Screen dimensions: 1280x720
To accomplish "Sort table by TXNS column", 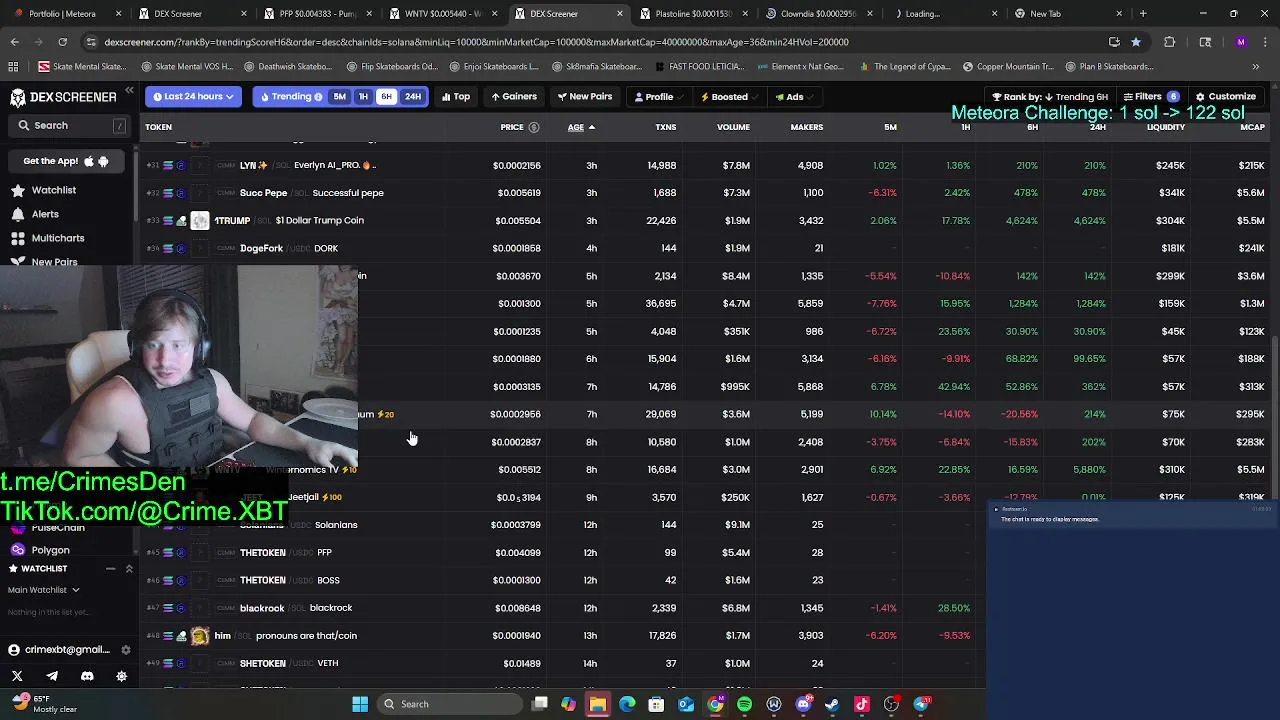I will (665, 127).
